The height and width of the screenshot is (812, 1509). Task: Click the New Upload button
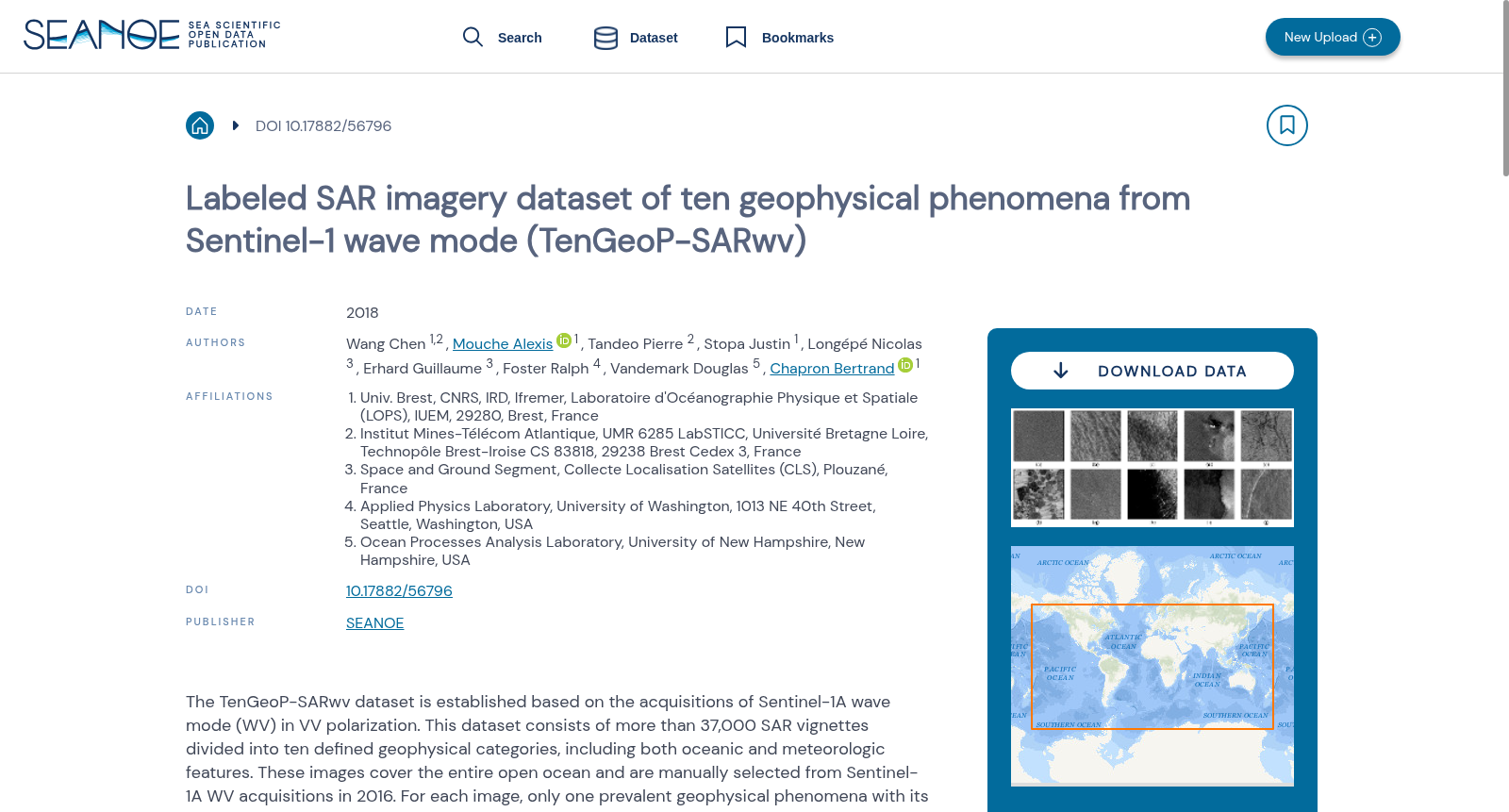coord(1333,37)
